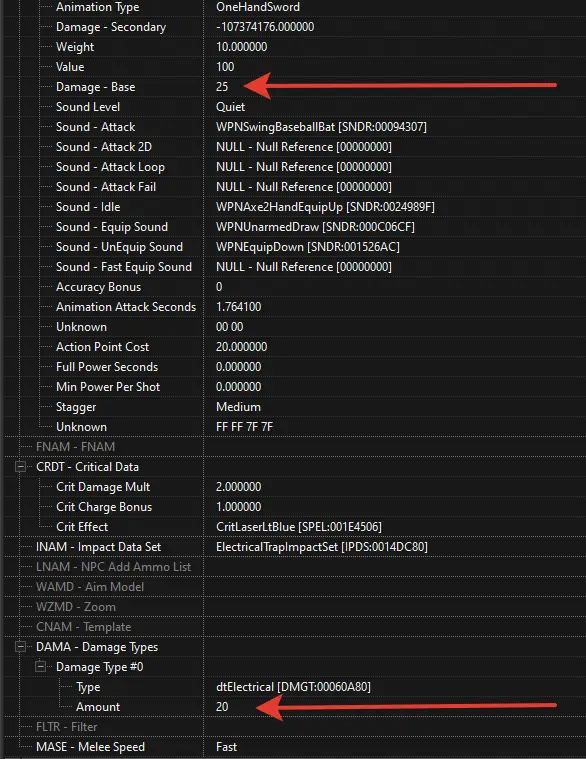Select the Stagger Medium value
The height and width of the screenshot is (759, 586).
pos(238,407)
